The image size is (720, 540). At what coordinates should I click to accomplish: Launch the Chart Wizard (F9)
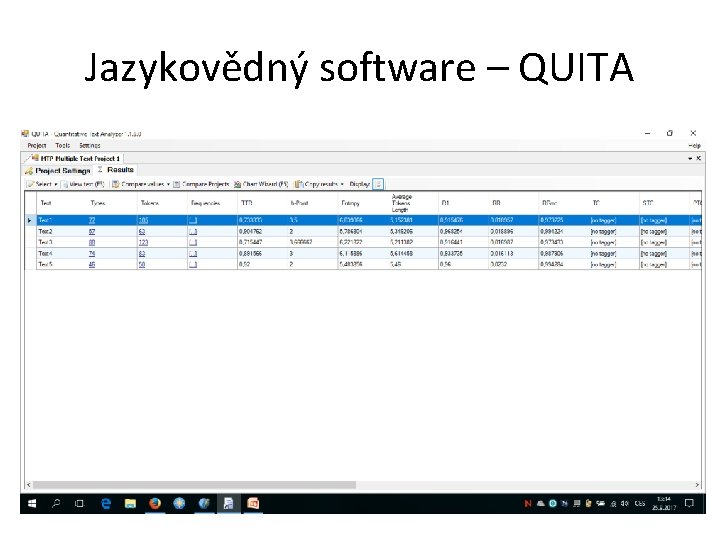[x=261, y=184]
